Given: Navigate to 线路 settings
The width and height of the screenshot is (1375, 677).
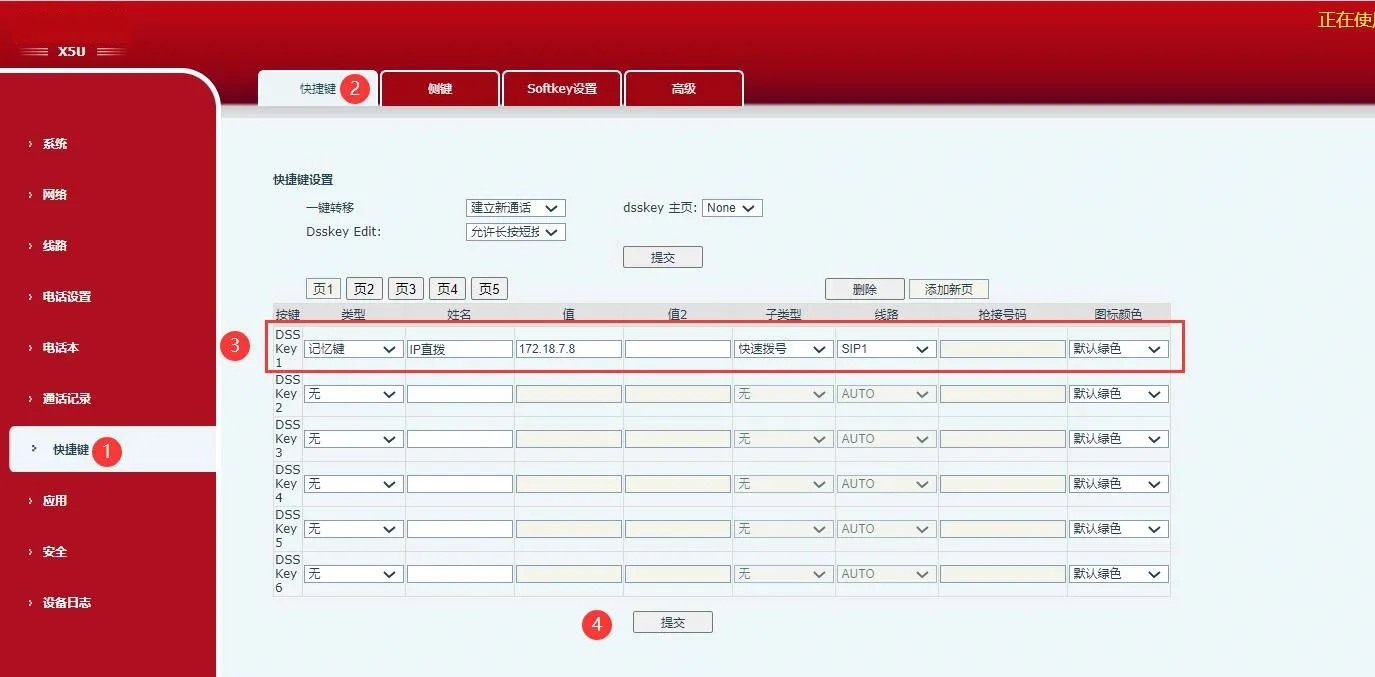Looking at the screenshot, I should 52,245.
